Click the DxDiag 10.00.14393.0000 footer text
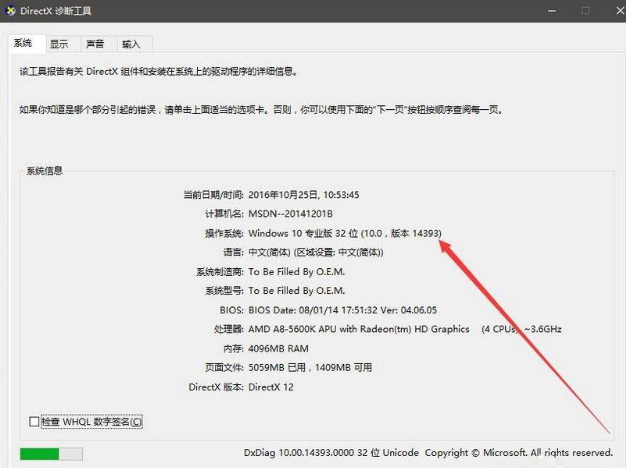This screenshot has height=468, width=626. pos(428,453)
